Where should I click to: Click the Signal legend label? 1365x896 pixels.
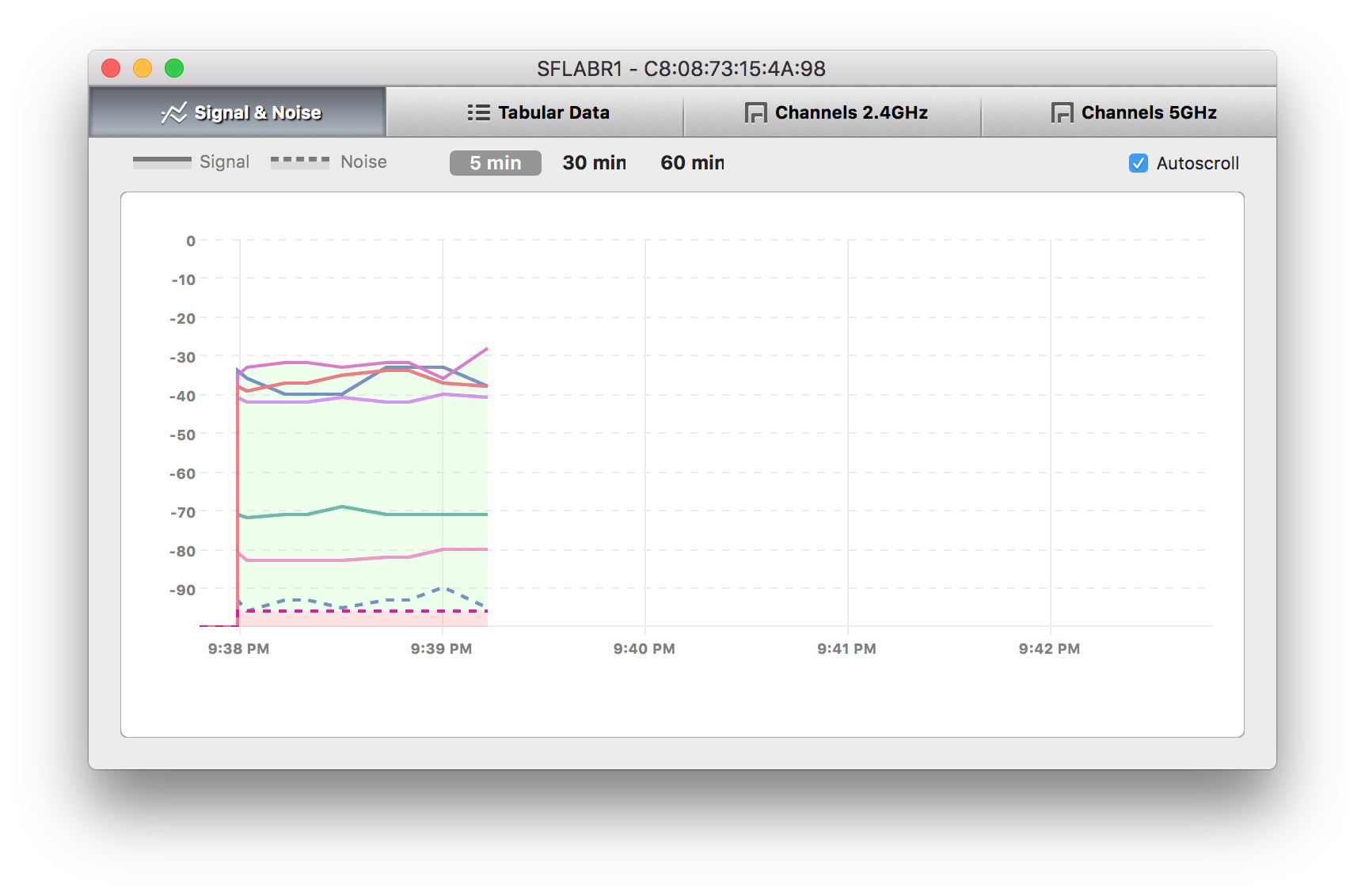tap(224, 161)
